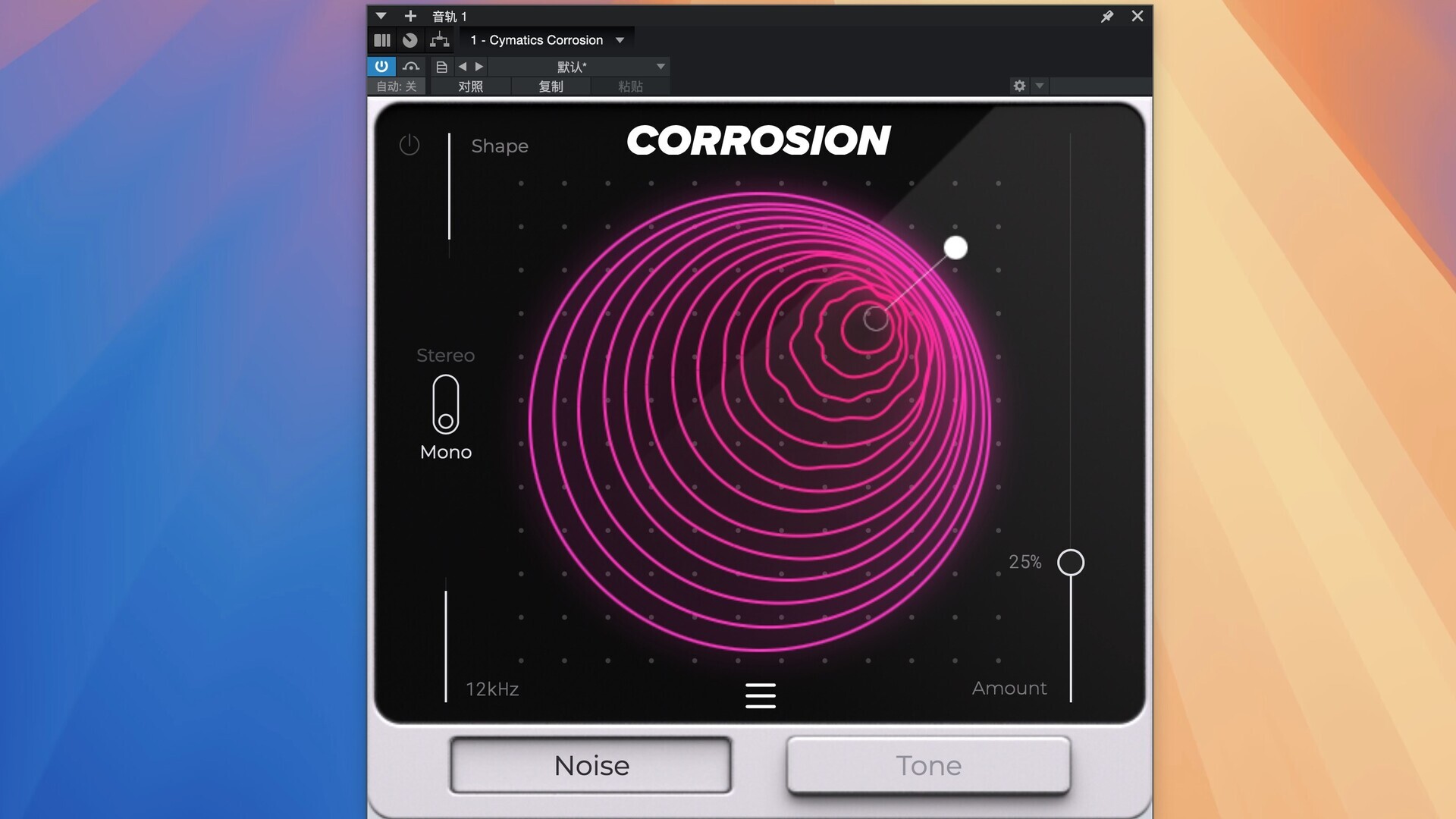Select the Tone mode button

(929, 765)
